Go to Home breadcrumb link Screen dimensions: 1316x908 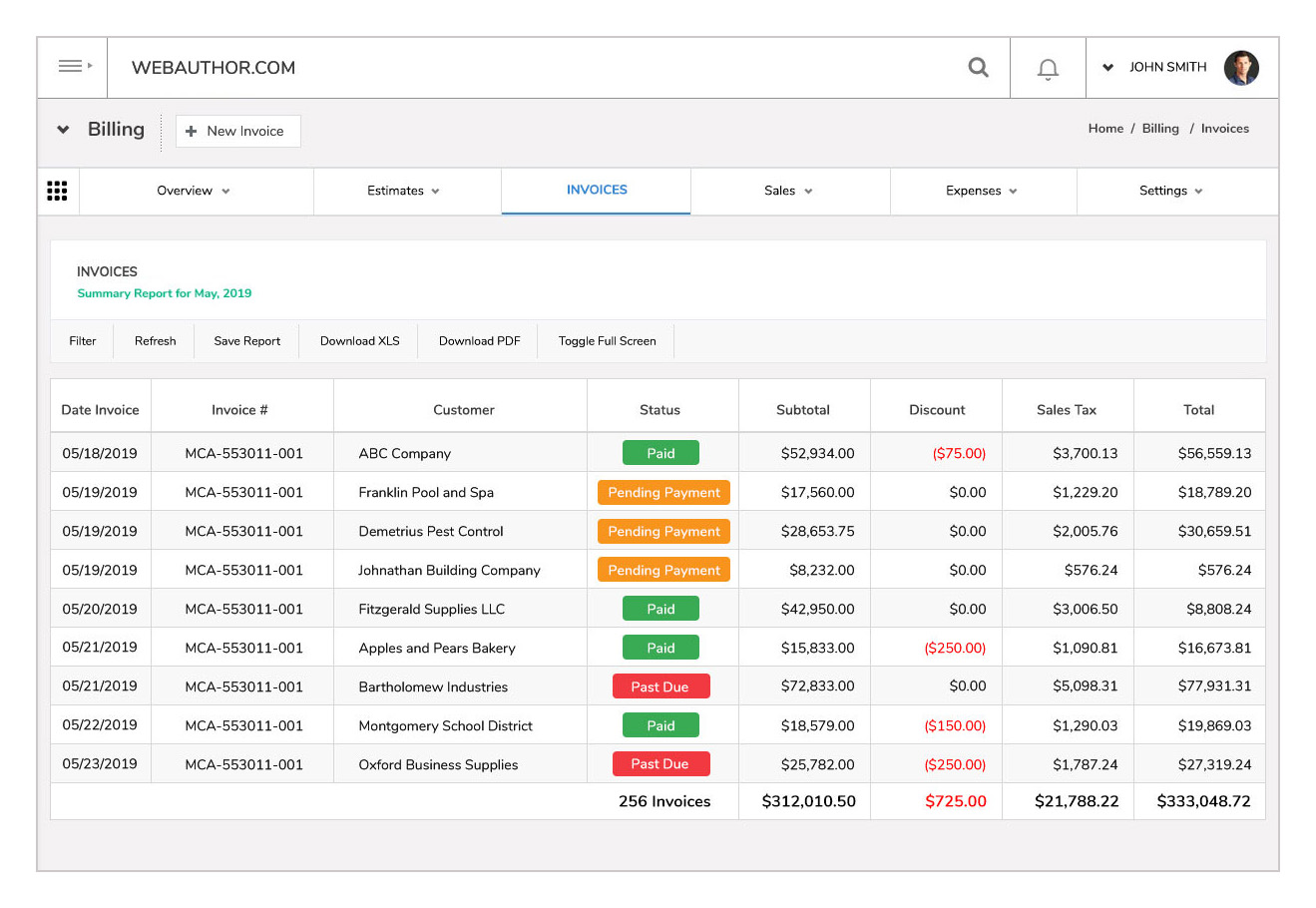(x=1105, y=129)
